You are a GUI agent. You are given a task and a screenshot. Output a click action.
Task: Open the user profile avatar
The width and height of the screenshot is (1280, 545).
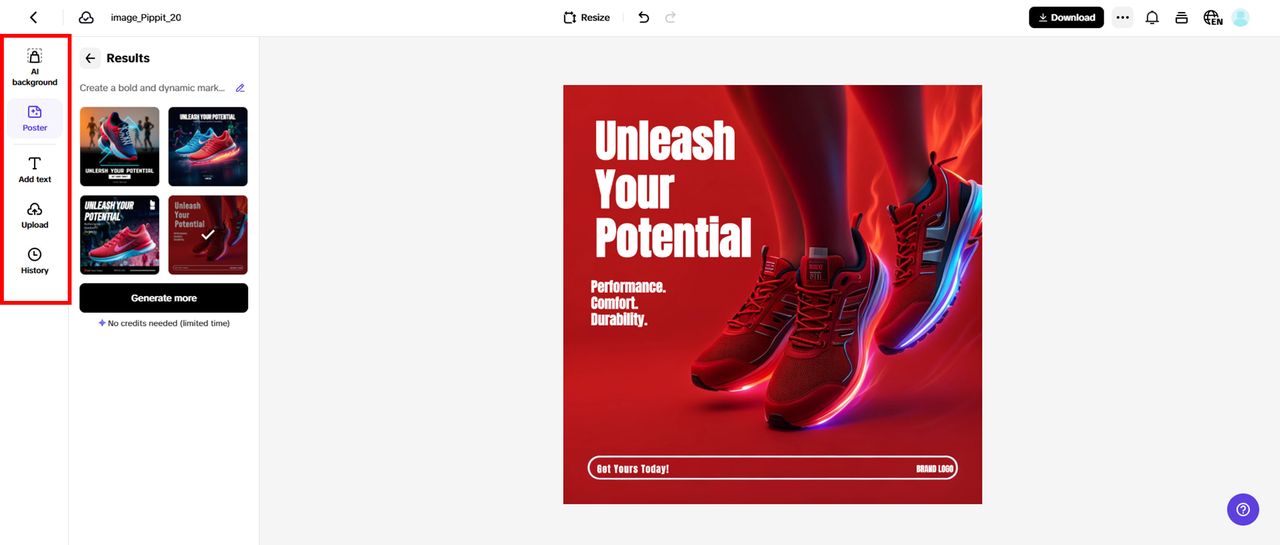click(1240, 17)
